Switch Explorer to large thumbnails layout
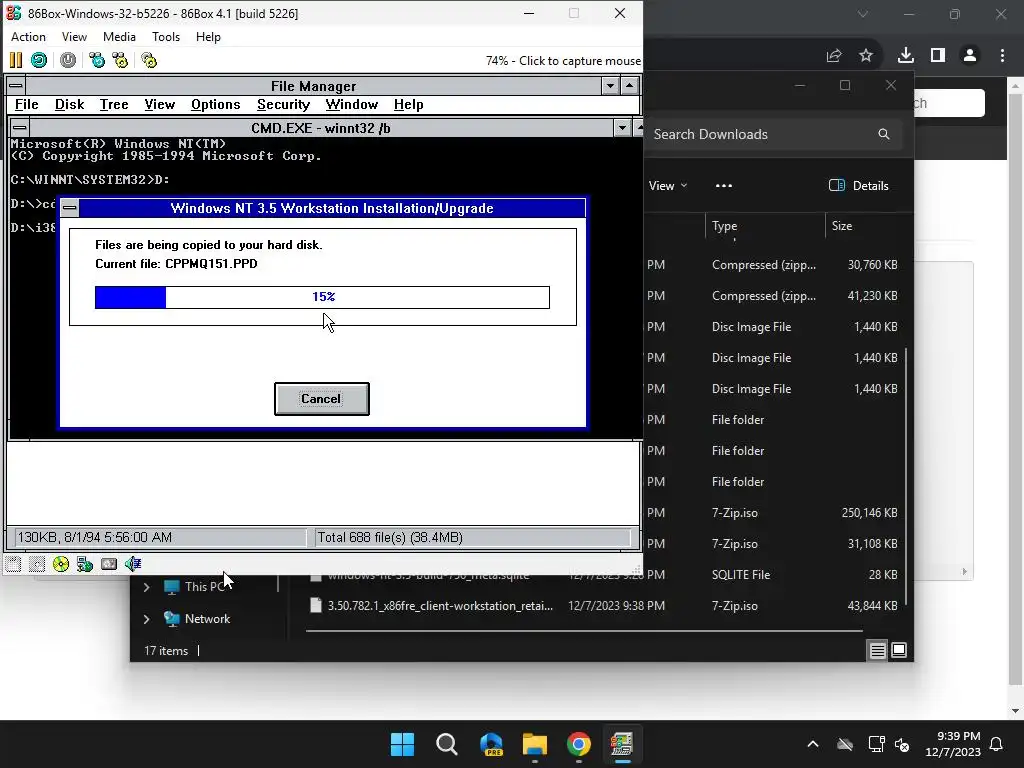 899,650
